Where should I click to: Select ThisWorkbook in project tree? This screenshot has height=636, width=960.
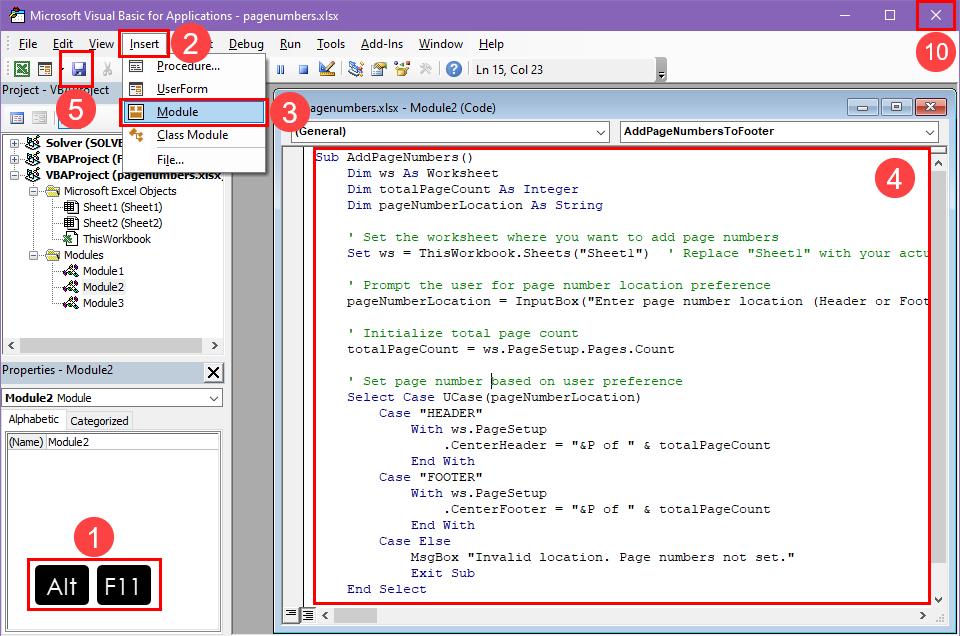116,239
